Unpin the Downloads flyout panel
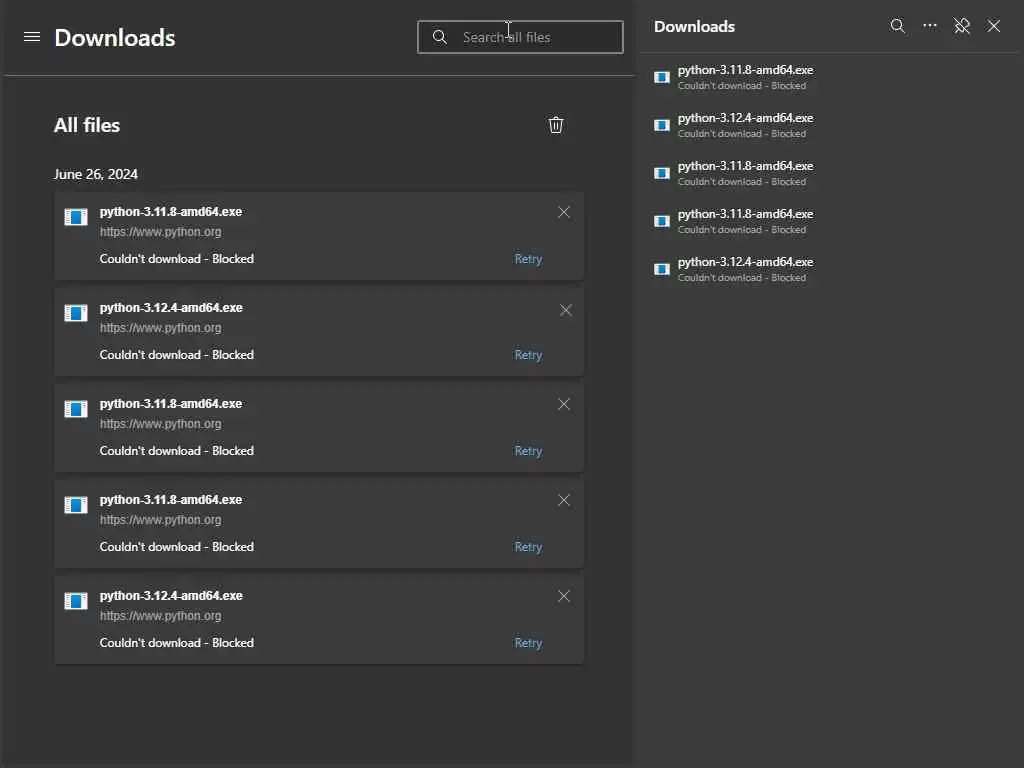The image size is (1024, 768). [962, 26]
